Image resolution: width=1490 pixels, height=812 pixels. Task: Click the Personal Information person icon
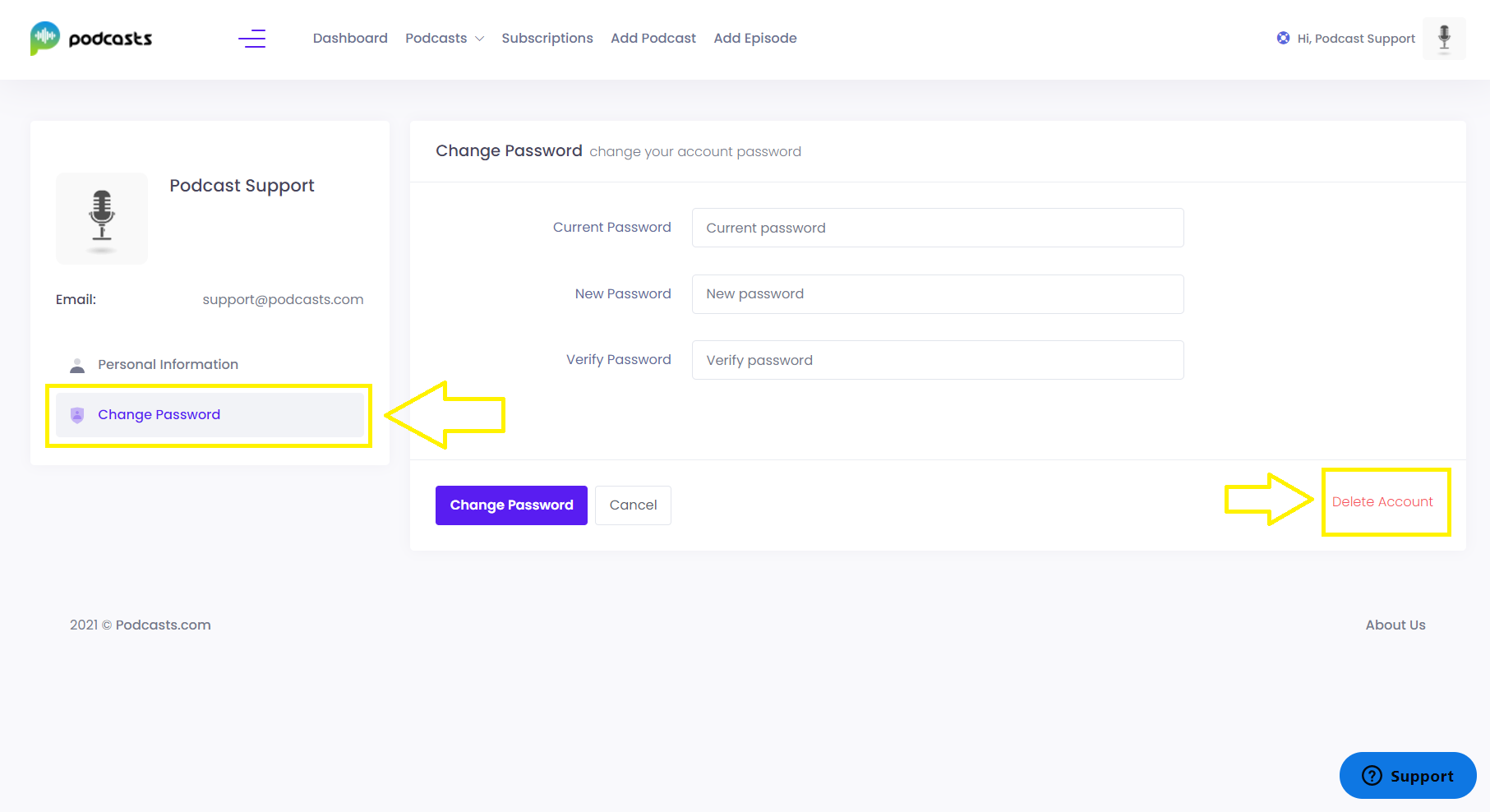coord(77,365)
